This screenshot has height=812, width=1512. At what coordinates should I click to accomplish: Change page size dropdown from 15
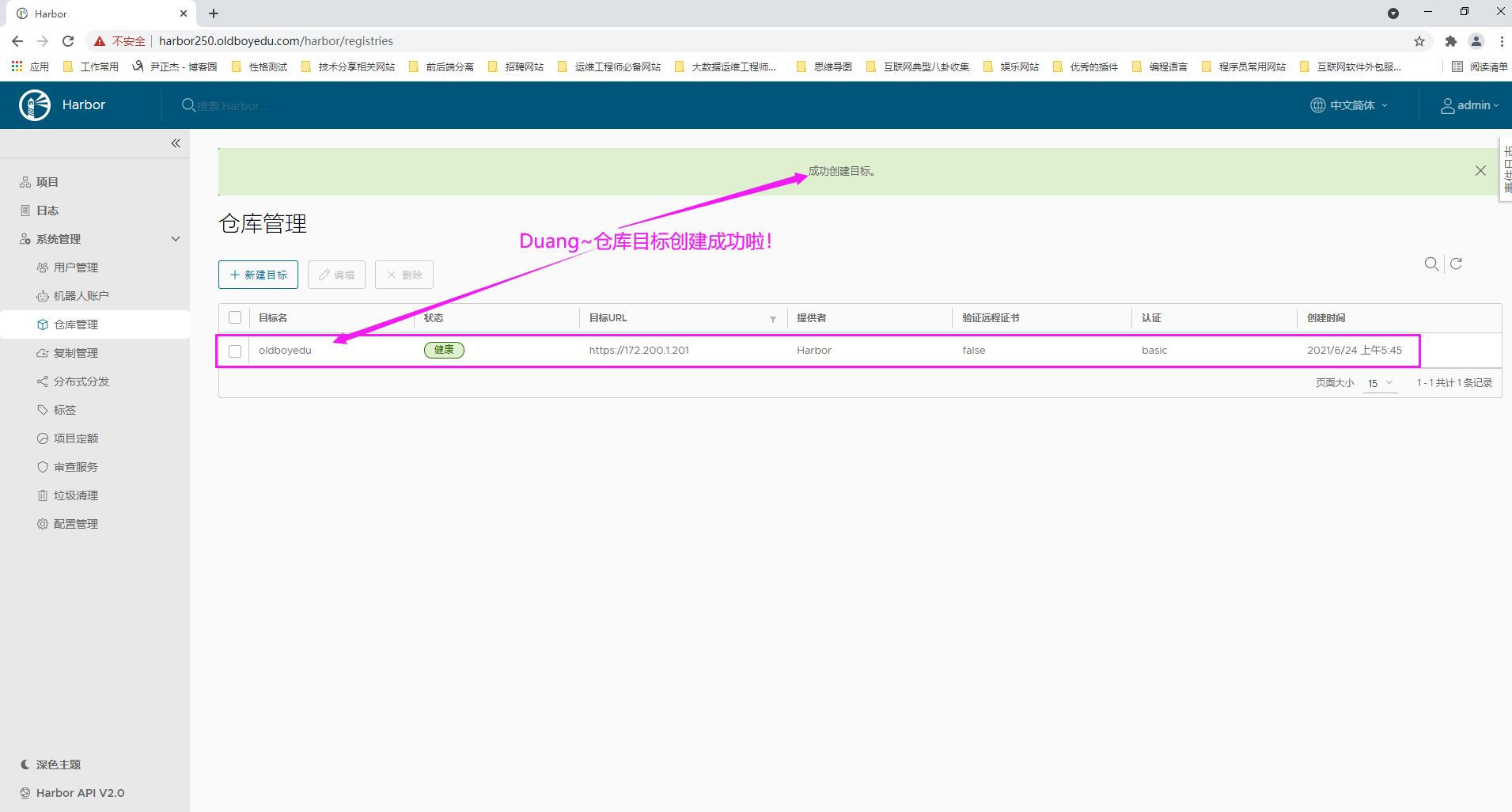tap(1380, 383)
